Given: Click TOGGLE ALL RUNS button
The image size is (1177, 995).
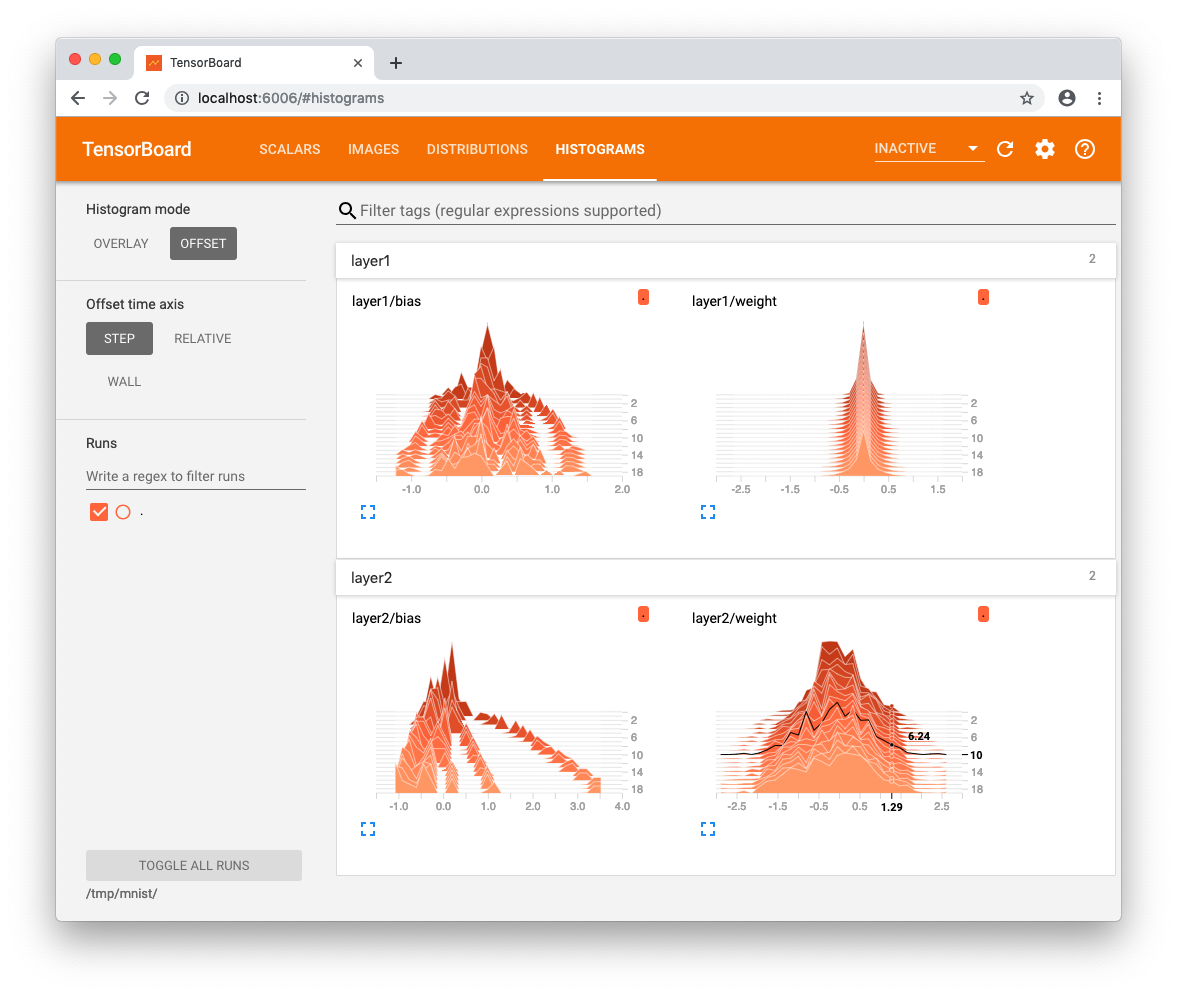Looking at the screenshot, I should pos(194,865).
